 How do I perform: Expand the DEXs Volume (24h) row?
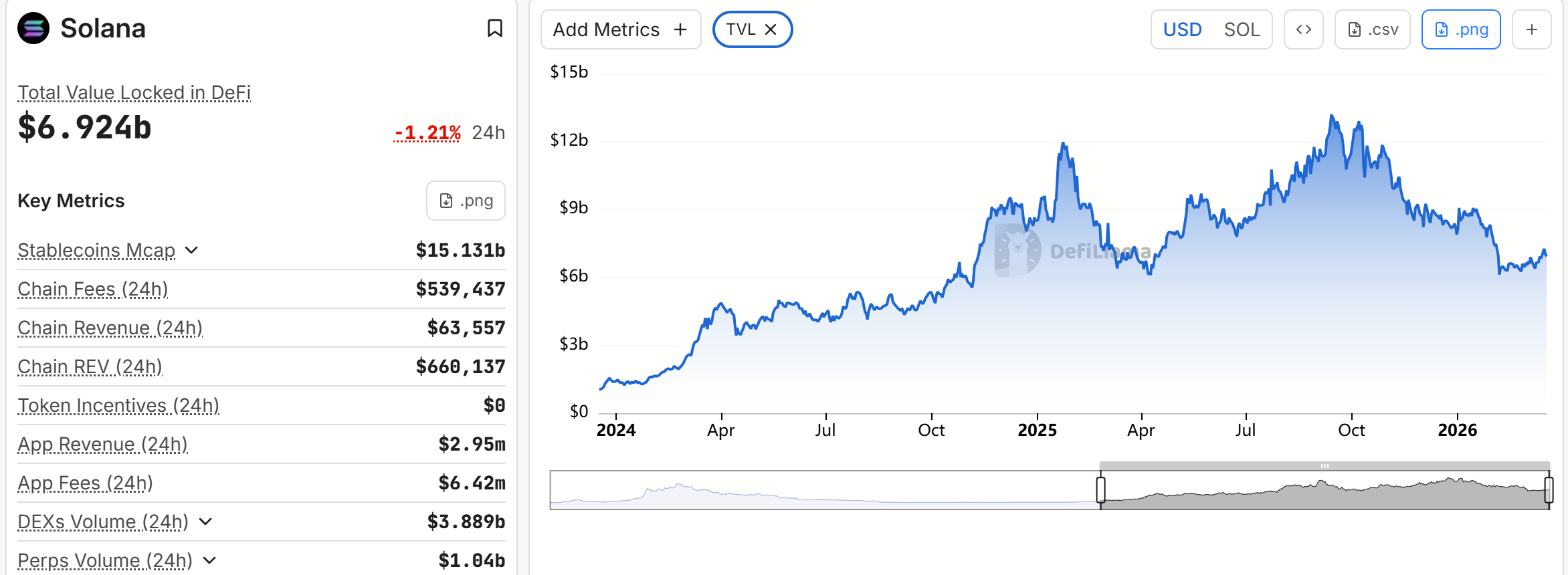[x=205, y=522]
